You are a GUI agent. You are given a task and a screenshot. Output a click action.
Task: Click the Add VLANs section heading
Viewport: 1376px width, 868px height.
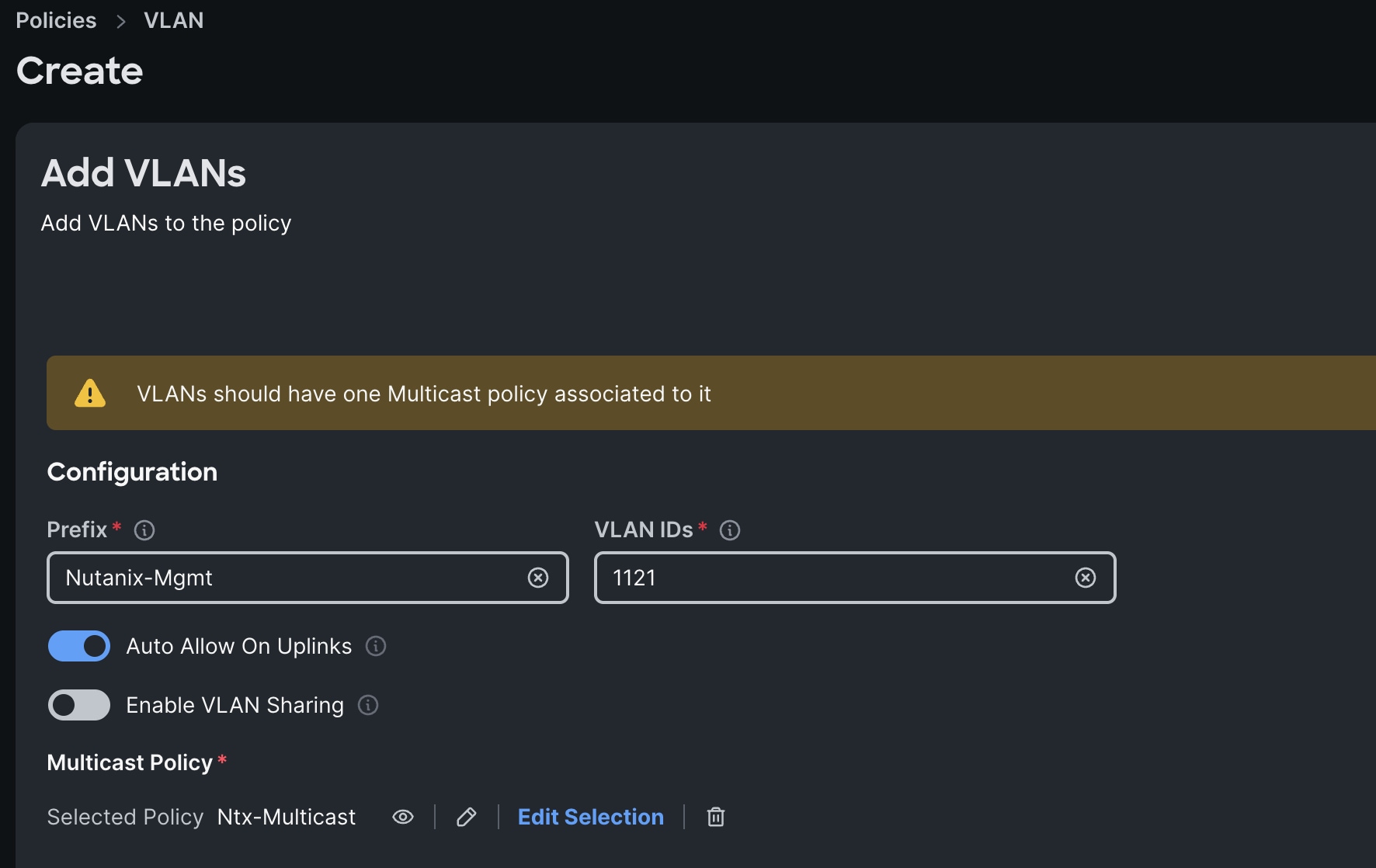coord(143,172)
